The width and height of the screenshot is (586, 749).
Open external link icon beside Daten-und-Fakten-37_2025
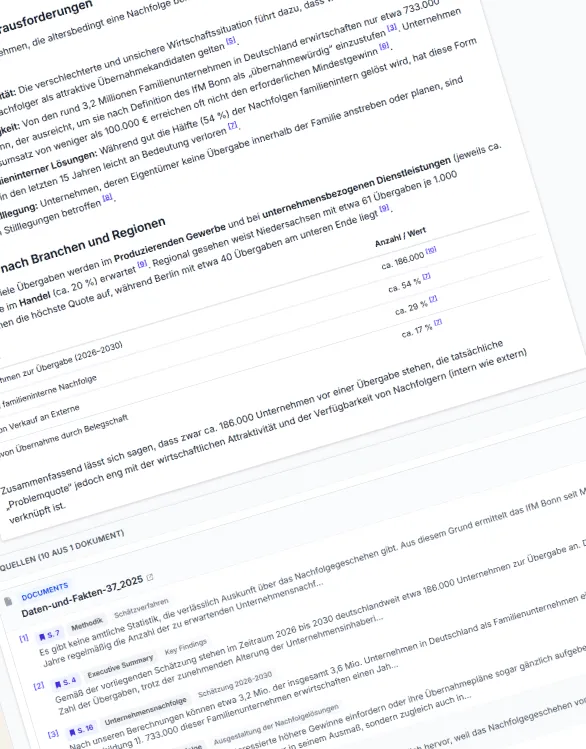(150, 578)
